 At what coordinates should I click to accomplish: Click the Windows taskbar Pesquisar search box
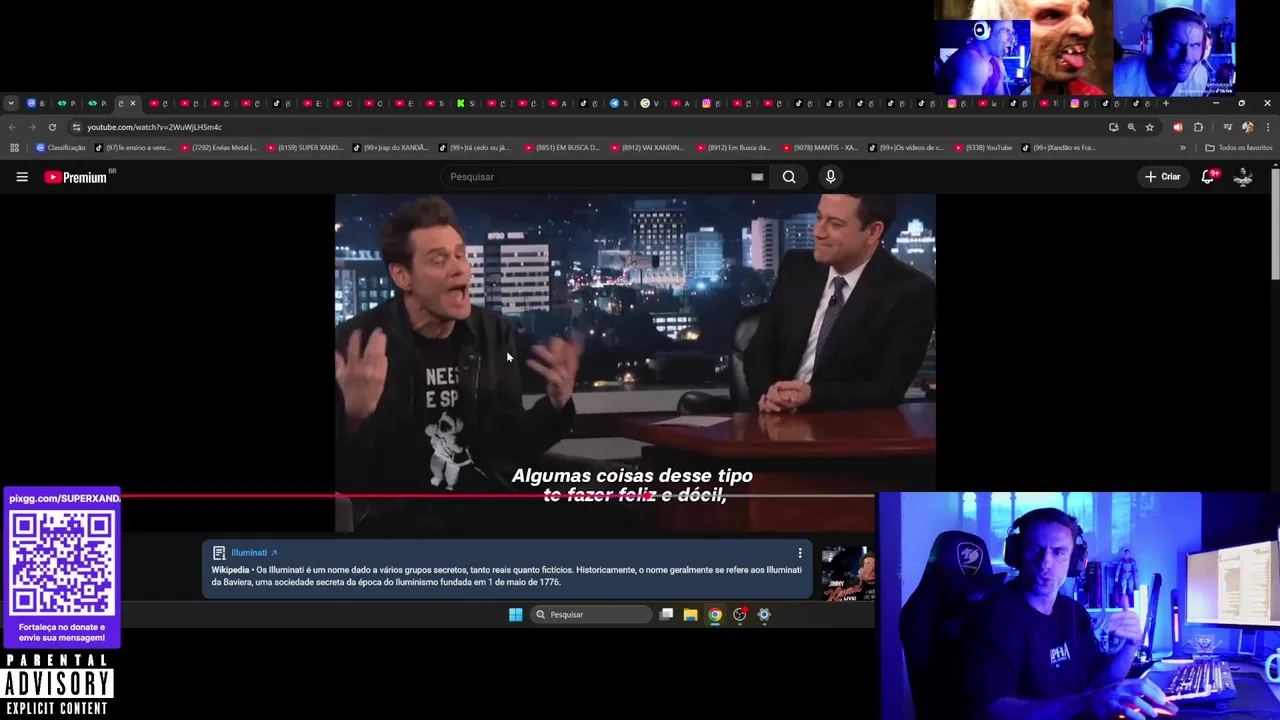tap(590, 615)
